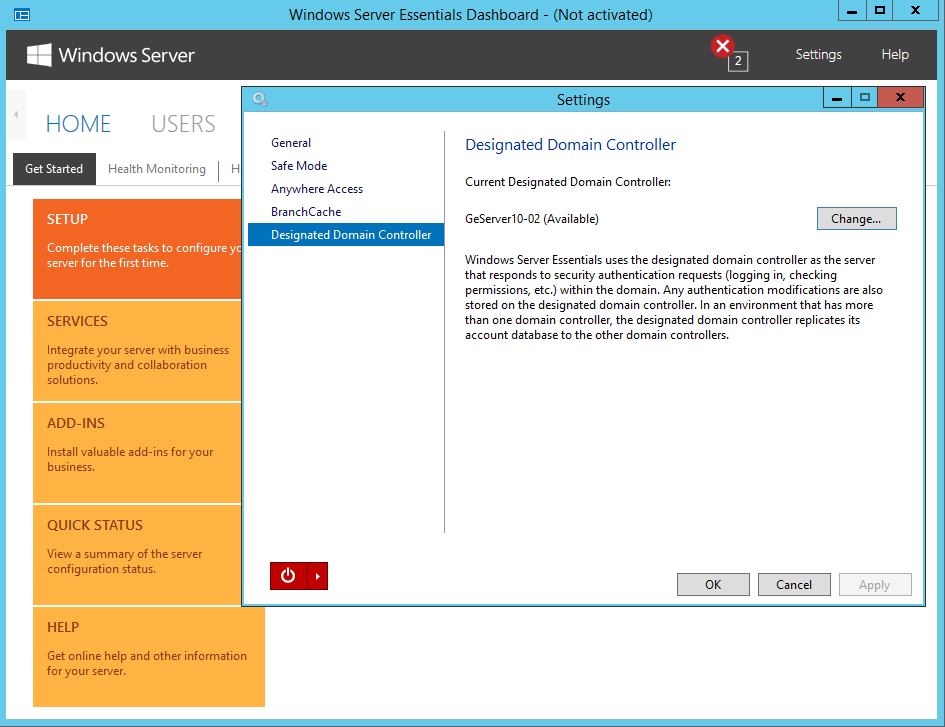Close the Dashboard main window

(915, 11)
